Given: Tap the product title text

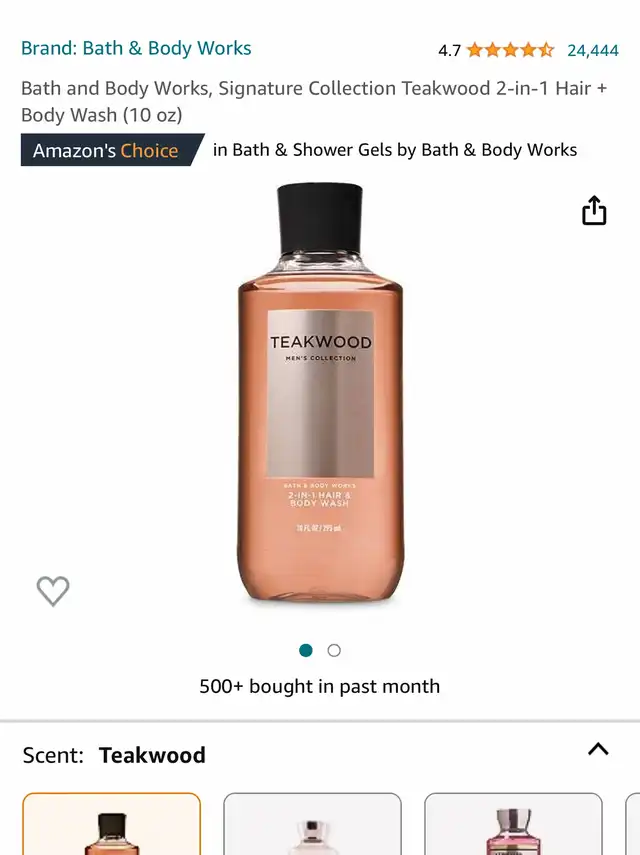Looking at the screenshot, I should tap(314, 101).
